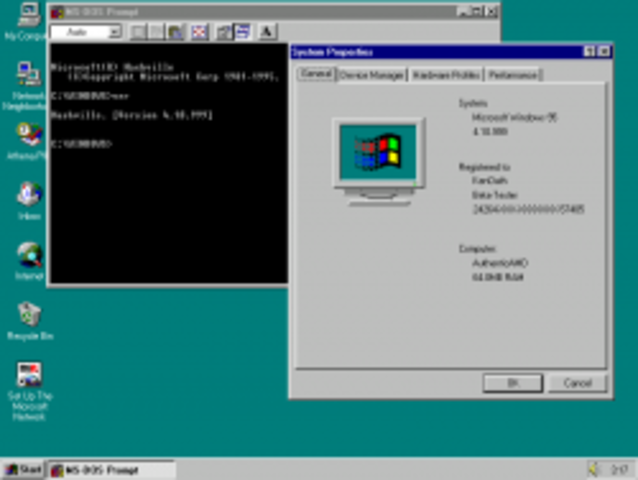The image size is (638, 480).
Task: Expand the Auto font size dropdown
Action: coord(115,31)
